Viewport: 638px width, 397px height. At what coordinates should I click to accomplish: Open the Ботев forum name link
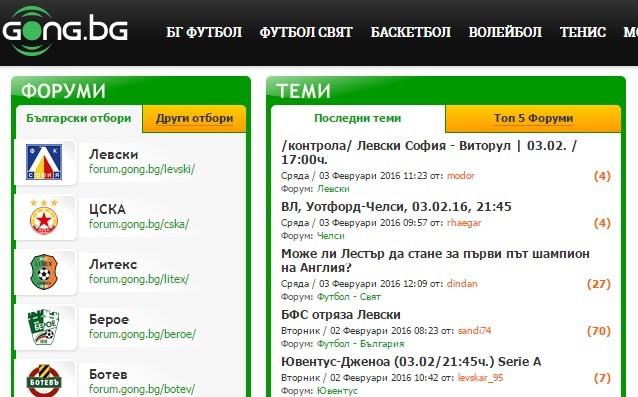click(108, 375)
